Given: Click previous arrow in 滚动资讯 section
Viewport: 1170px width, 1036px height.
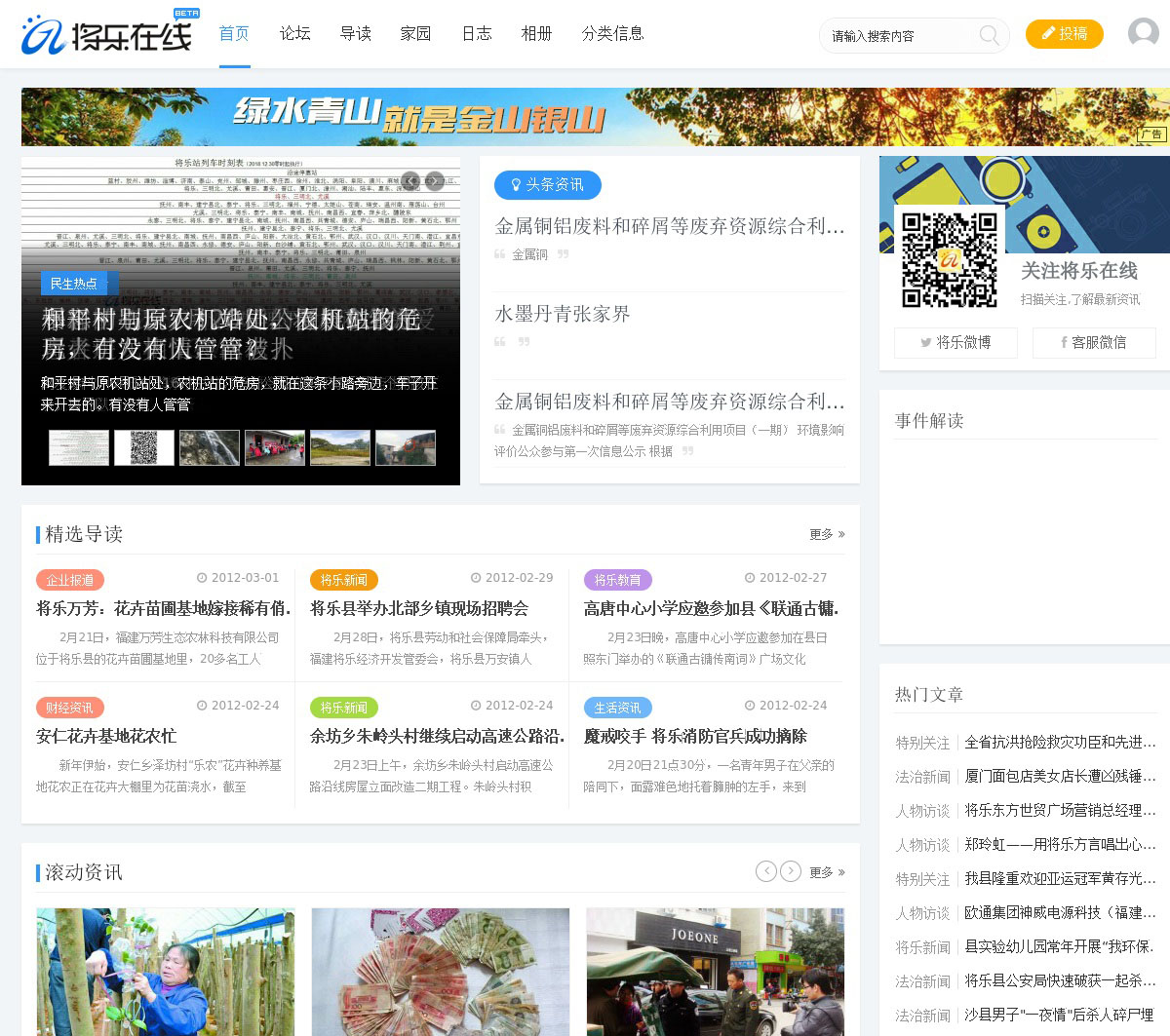Looking at the screenshot, I should pos(766,871).
